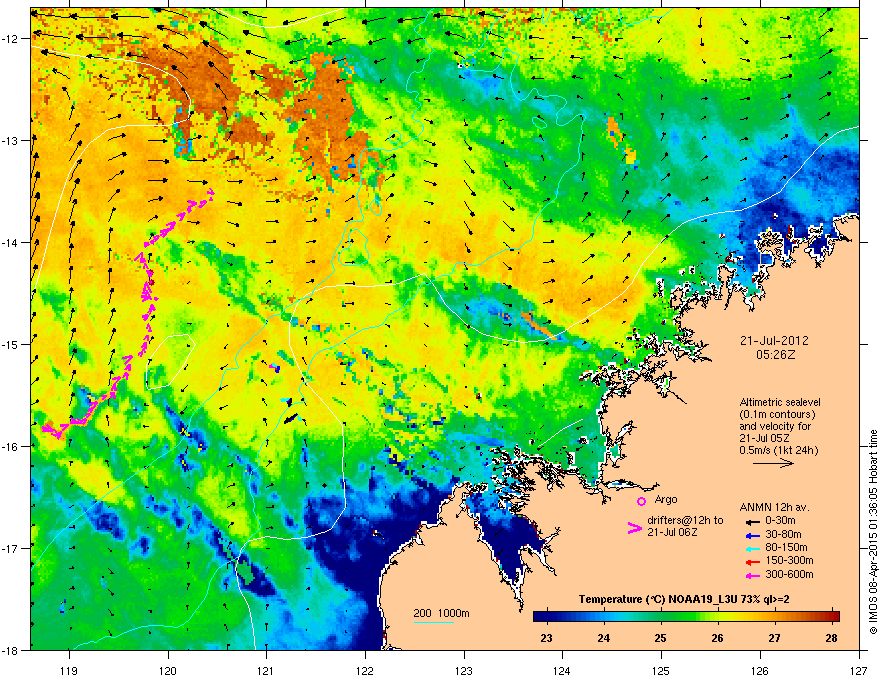This screenshot has height=680, width=880.
Task: Click the 0.5m/s velocity scale arrow
Action: pos(773,463)
